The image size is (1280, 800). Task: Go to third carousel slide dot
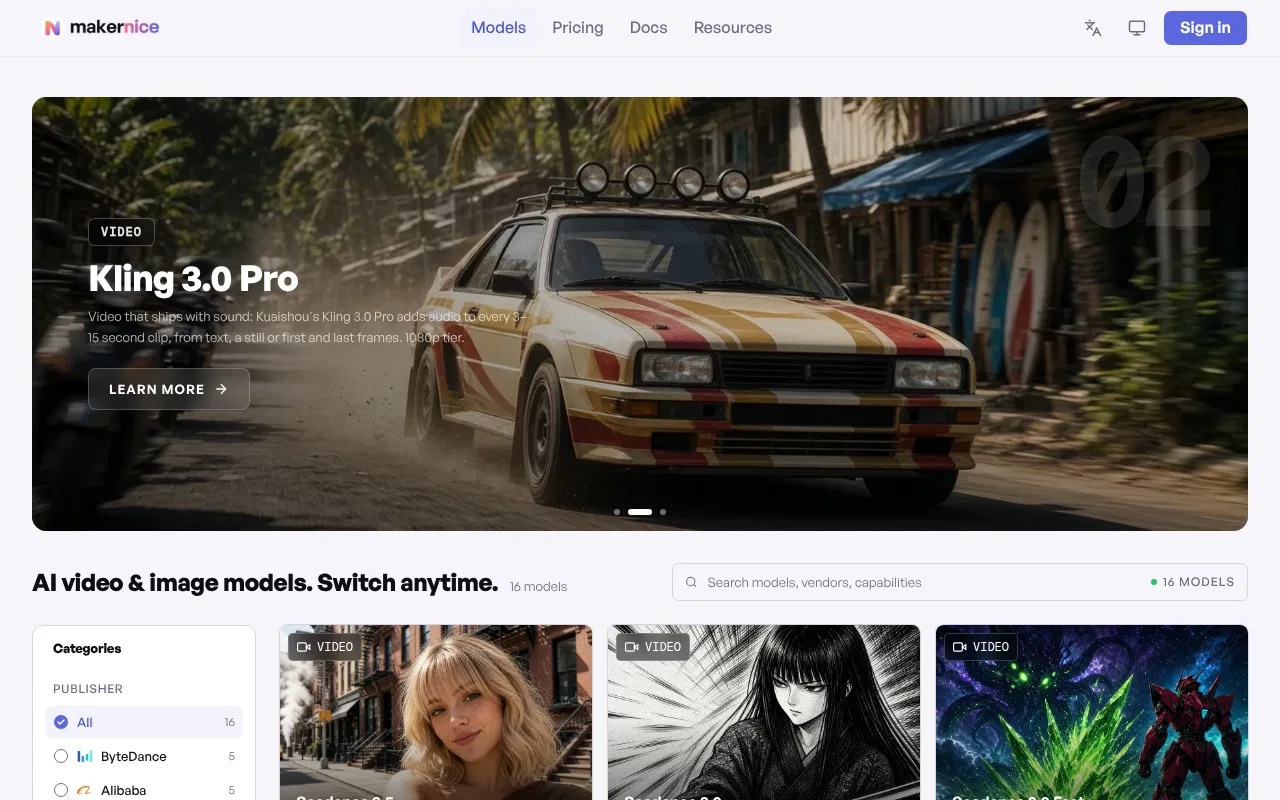pyautogui.click(x=663, y=512)
